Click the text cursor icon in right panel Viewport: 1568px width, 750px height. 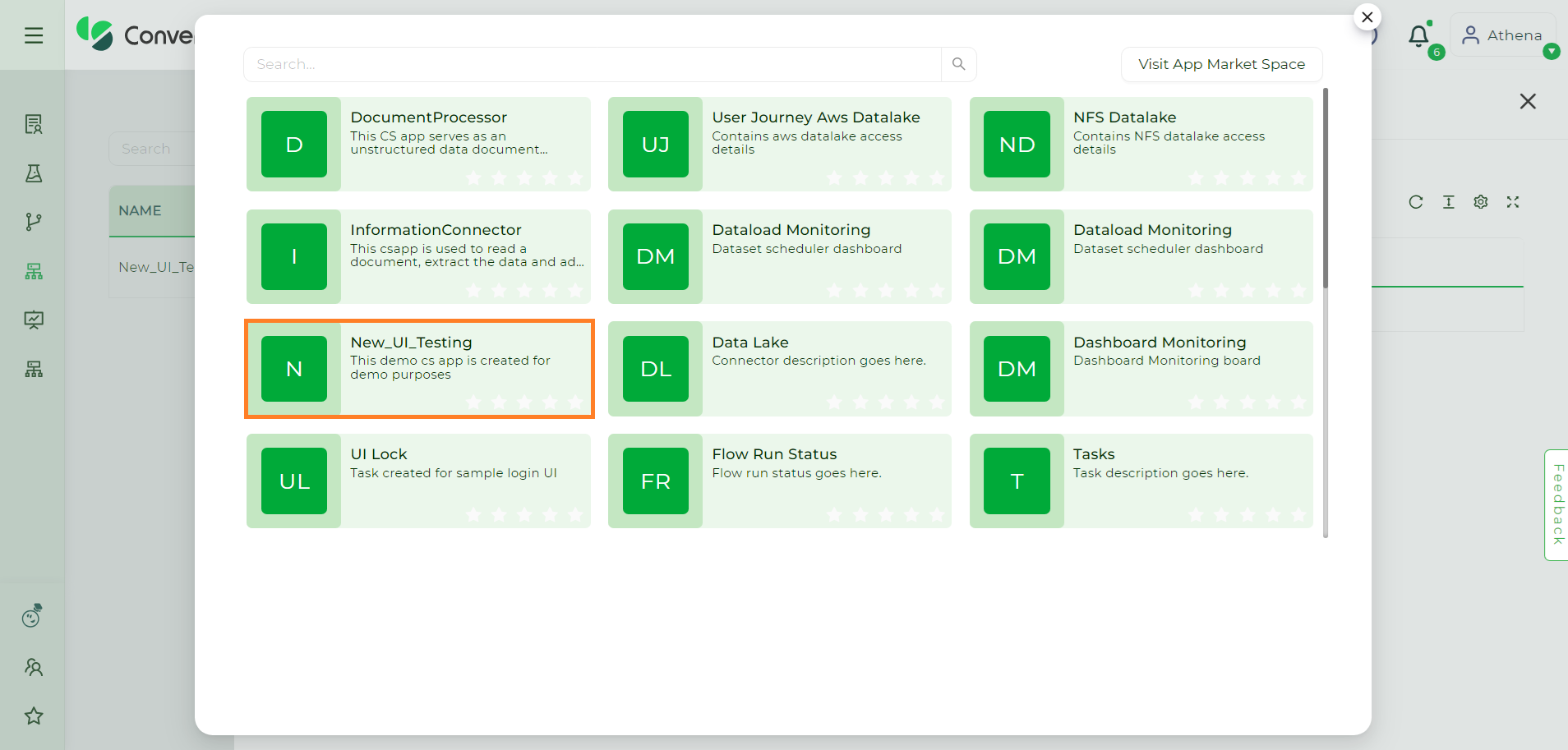point(1449,202)
